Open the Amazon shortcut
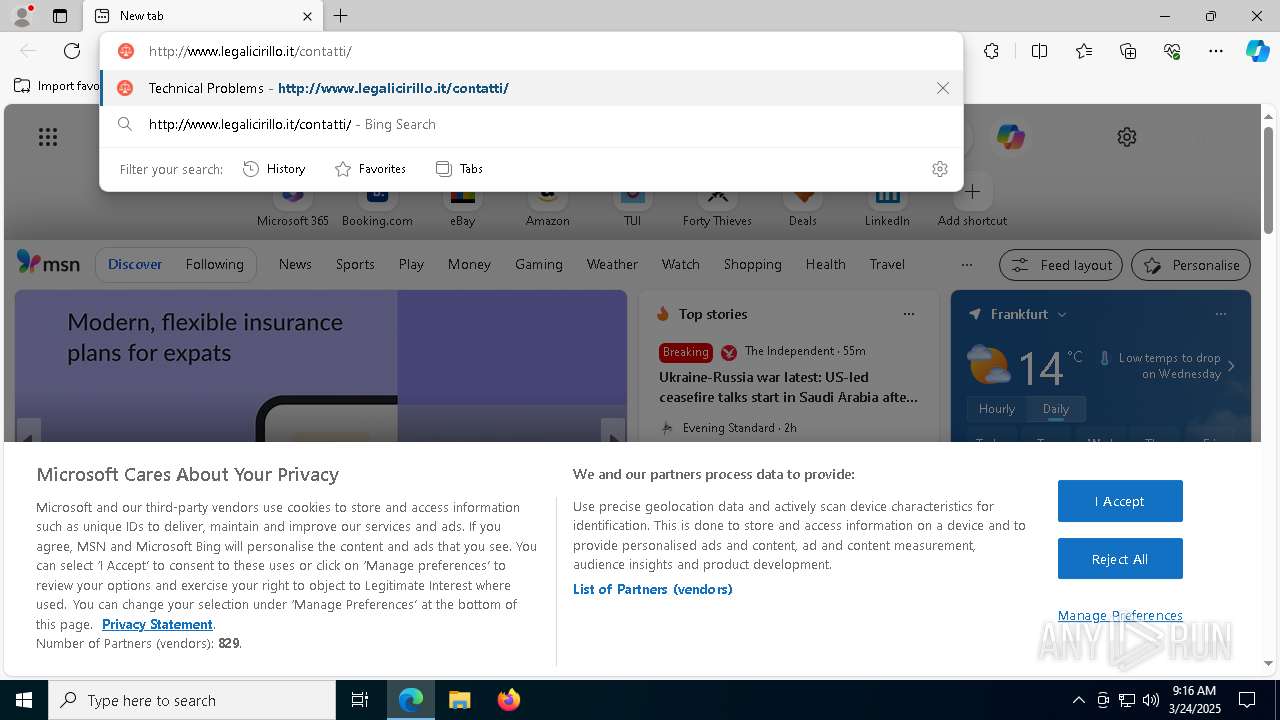The width and height of the screenshot is (1280, 720). (x=547, y=206)
